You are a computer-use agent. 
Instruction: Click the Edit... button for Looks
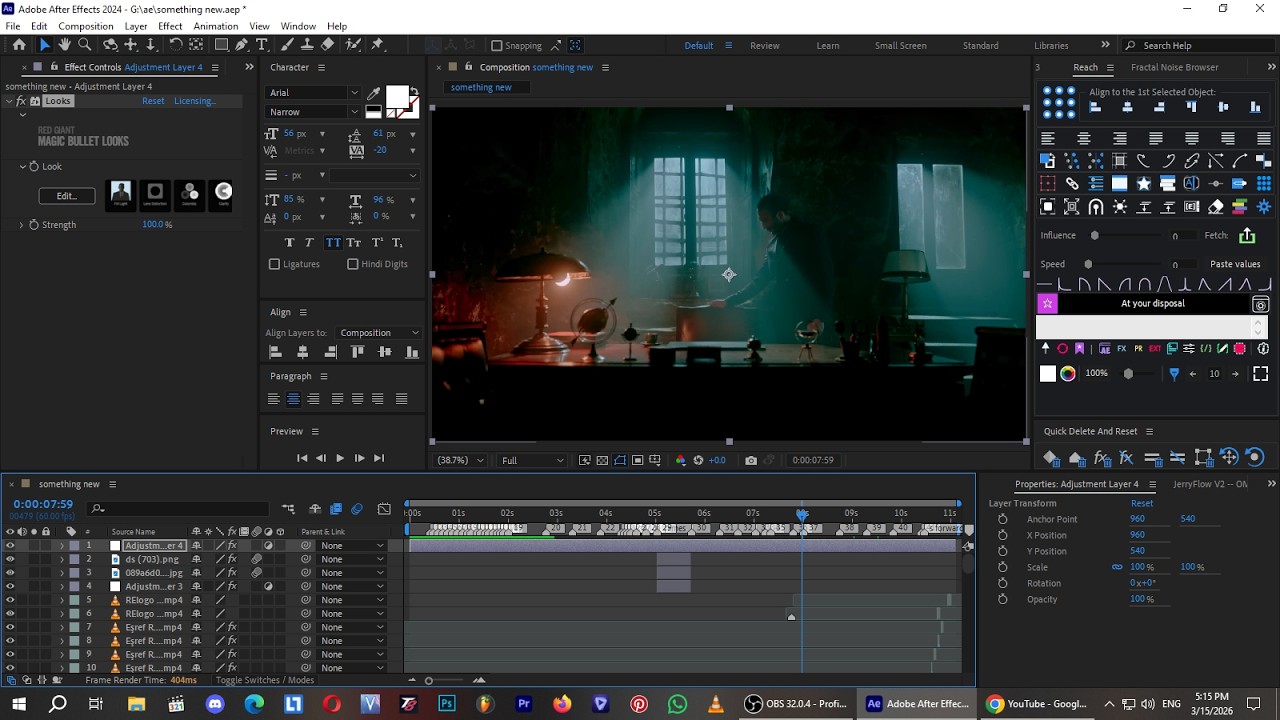tap(67, 196)
